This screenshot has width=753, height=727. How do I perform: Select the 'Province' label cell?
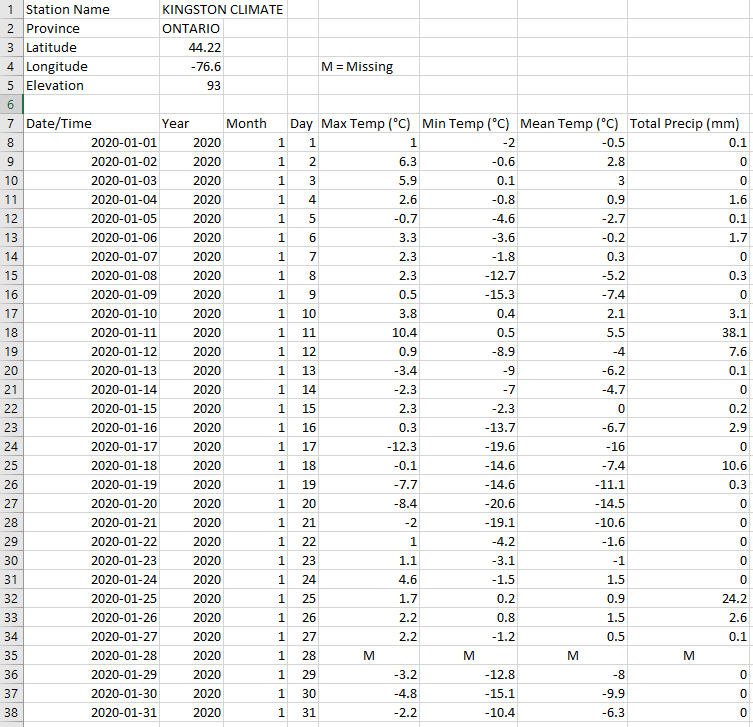(91, 28)
